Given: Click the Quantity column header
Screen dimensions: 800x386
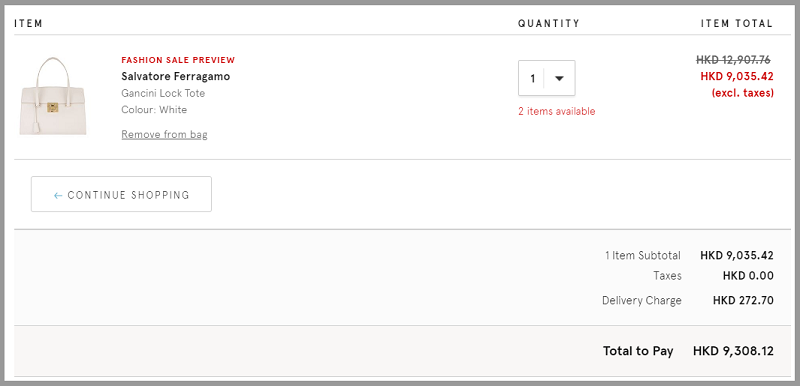Looking at the screenshot, I should (549, 23).
